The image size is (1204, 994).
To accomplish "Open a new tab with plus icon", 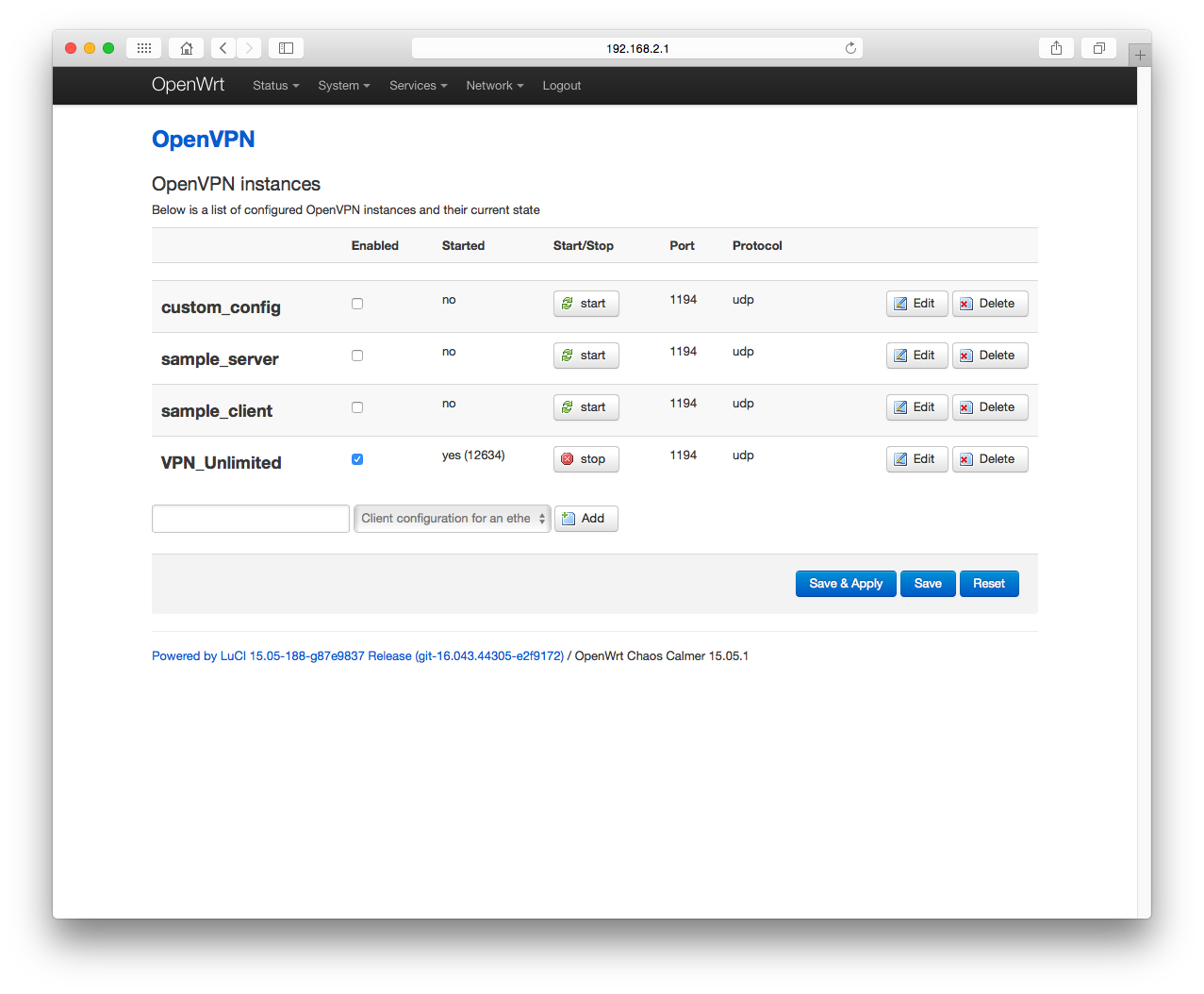I will pyautogui.click(x=1140, y=55).
